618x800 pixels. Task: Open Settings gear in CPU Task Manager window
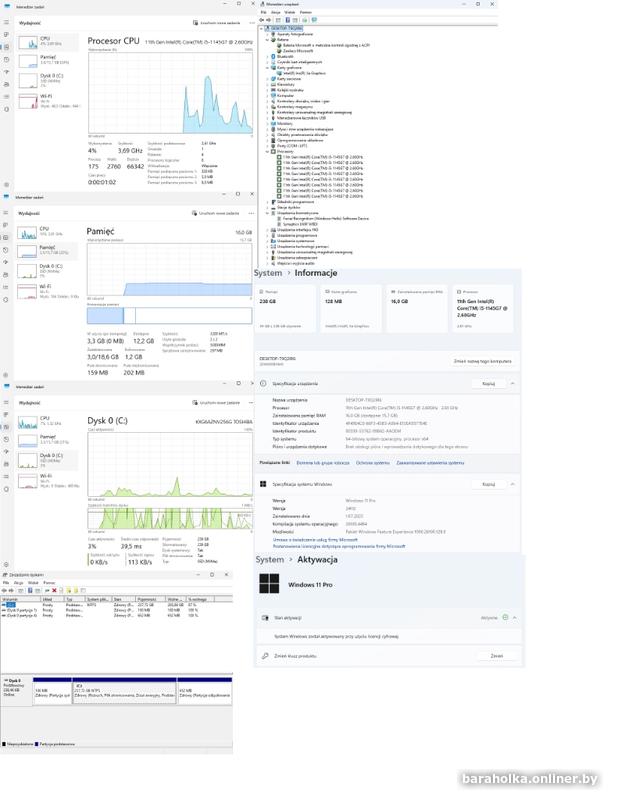pos(6,185)
